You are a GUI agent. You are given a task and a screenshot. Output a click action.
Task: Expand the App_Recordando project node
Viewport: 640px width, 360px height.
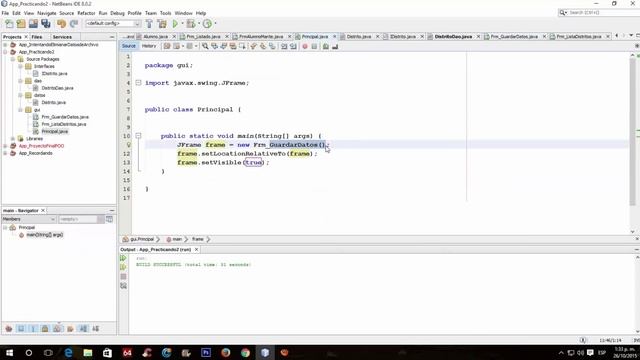pos(5,153)
